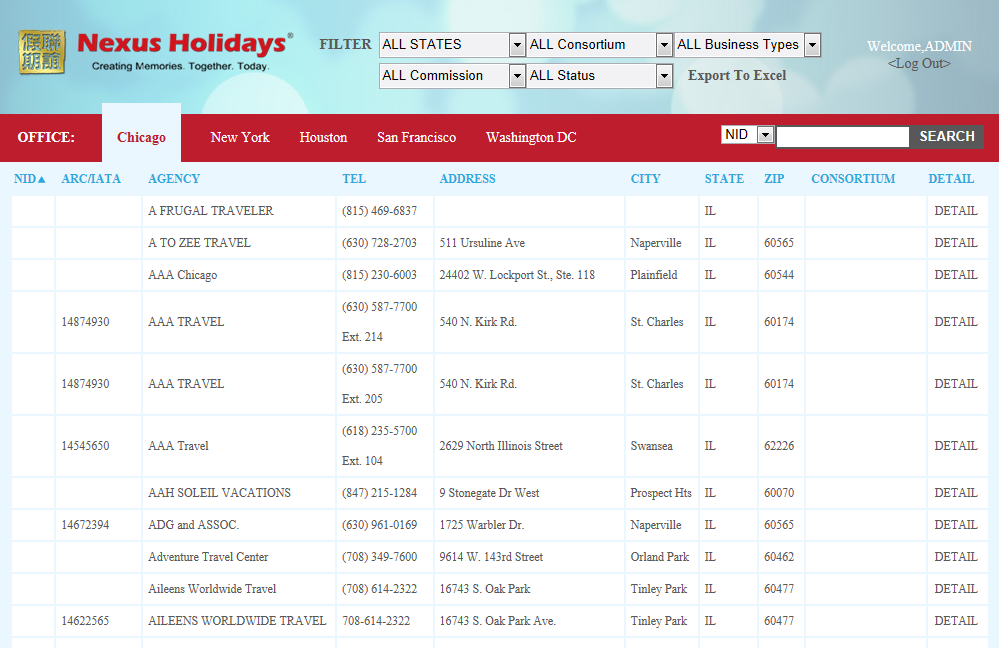Switch to the New York office tab

pyautogui.click(x=240, y=137)
